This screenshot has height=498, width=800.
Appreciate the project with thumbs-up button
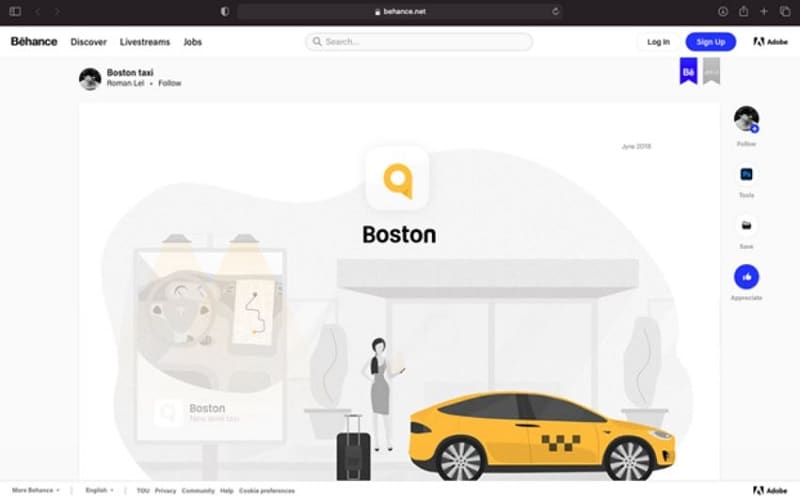746,277
